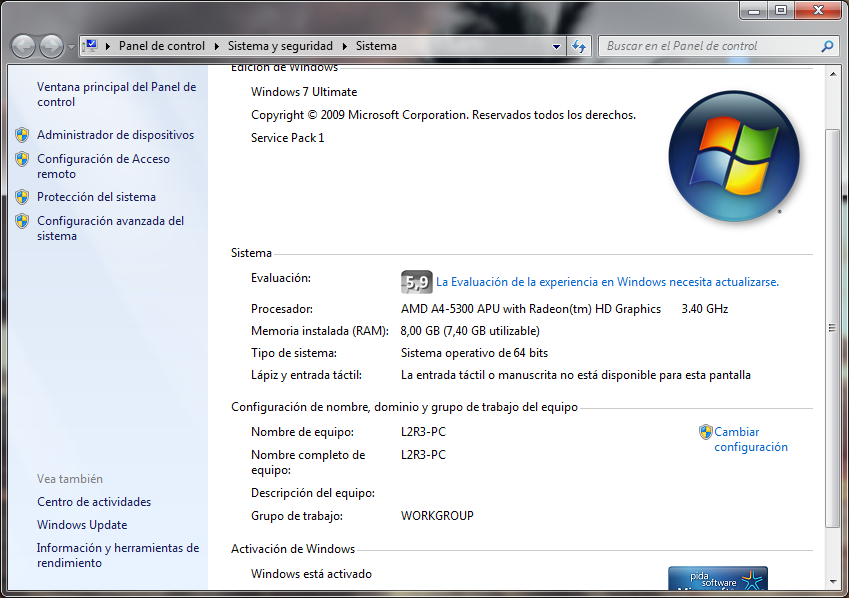Open the Sistema y seguridad breadcrumb
The image size is (849, 598).
pyautogui.click(x=280, y=46)
